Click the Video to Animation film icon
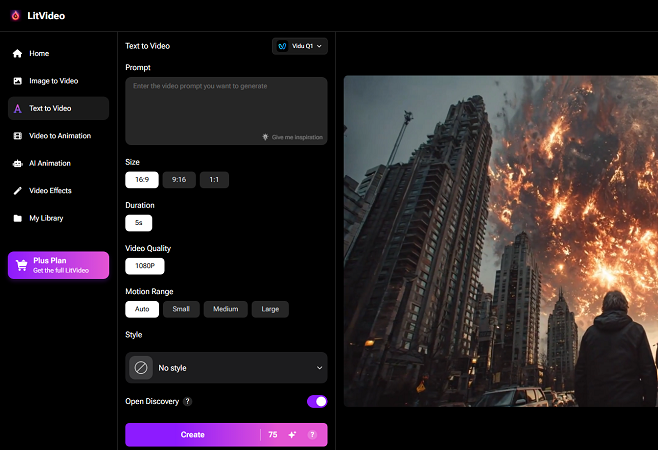Image resolution: width=658 pixels, height=450 pixels. tap(17, 135)
